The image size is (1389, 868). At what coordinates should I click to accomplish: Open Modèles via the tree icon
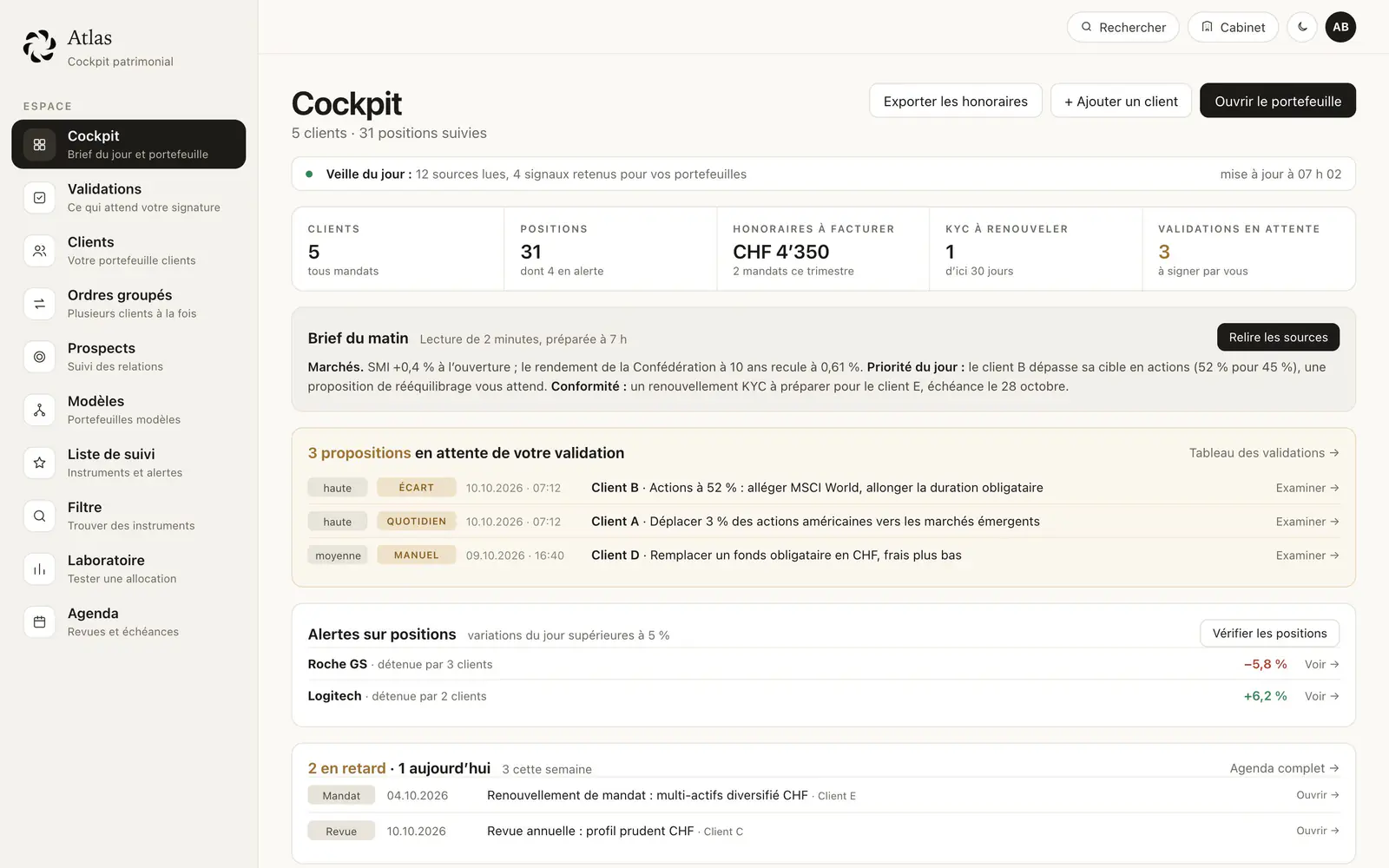(x=39, y=410)
